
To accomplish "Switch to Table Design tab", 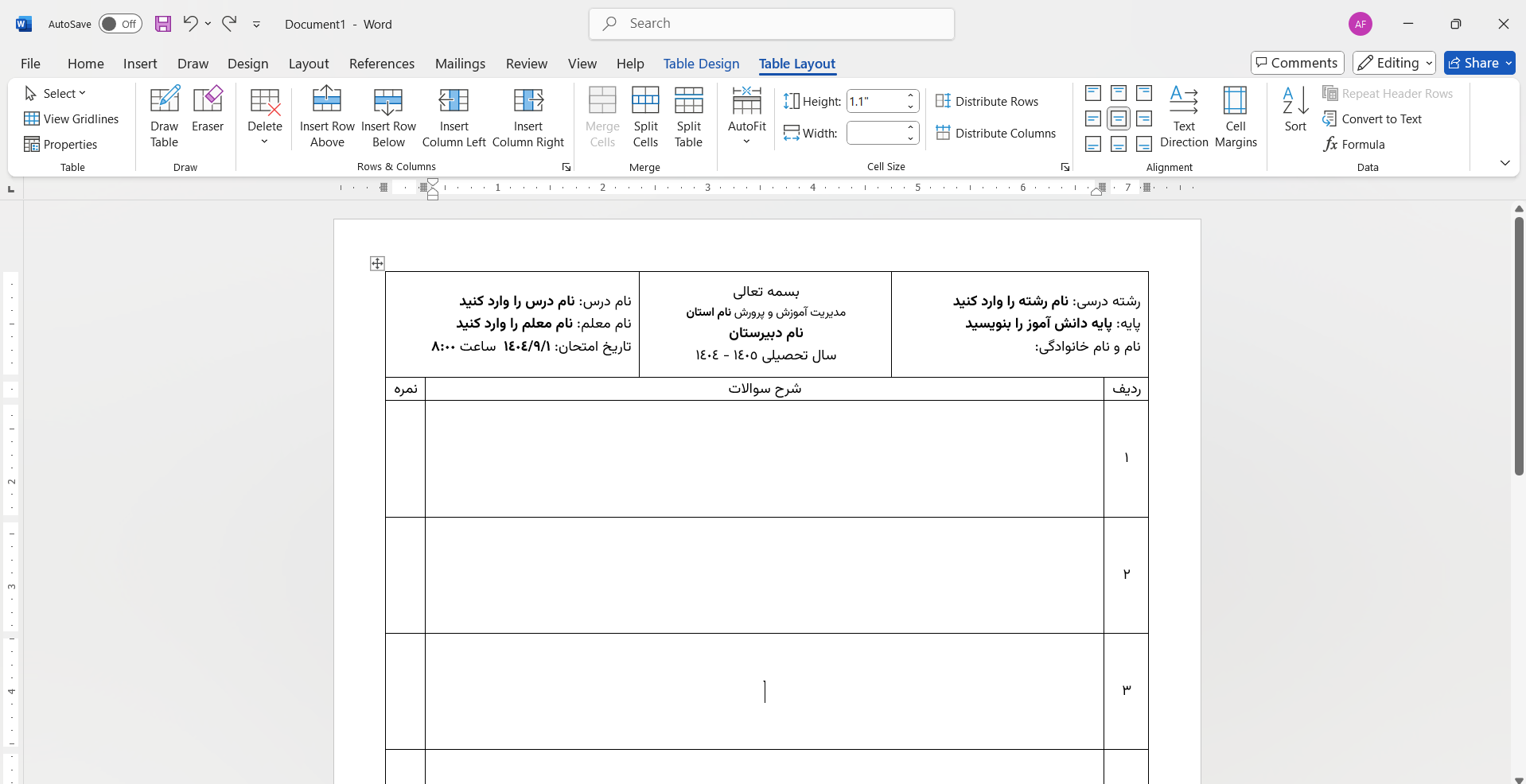I will point(701,64).
